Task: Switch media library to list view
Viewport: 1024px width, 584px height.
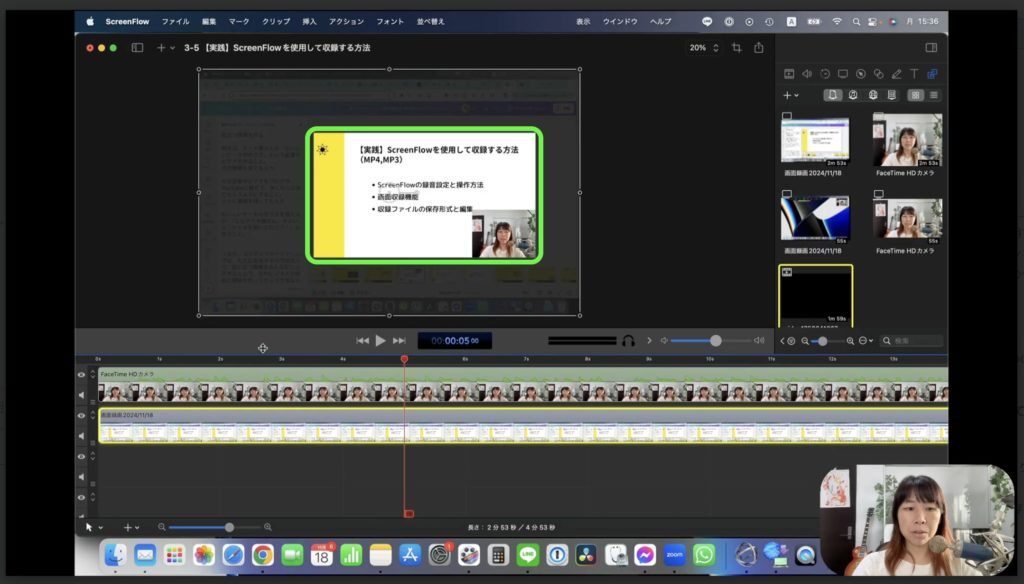Action: click(x=934, y=95)
